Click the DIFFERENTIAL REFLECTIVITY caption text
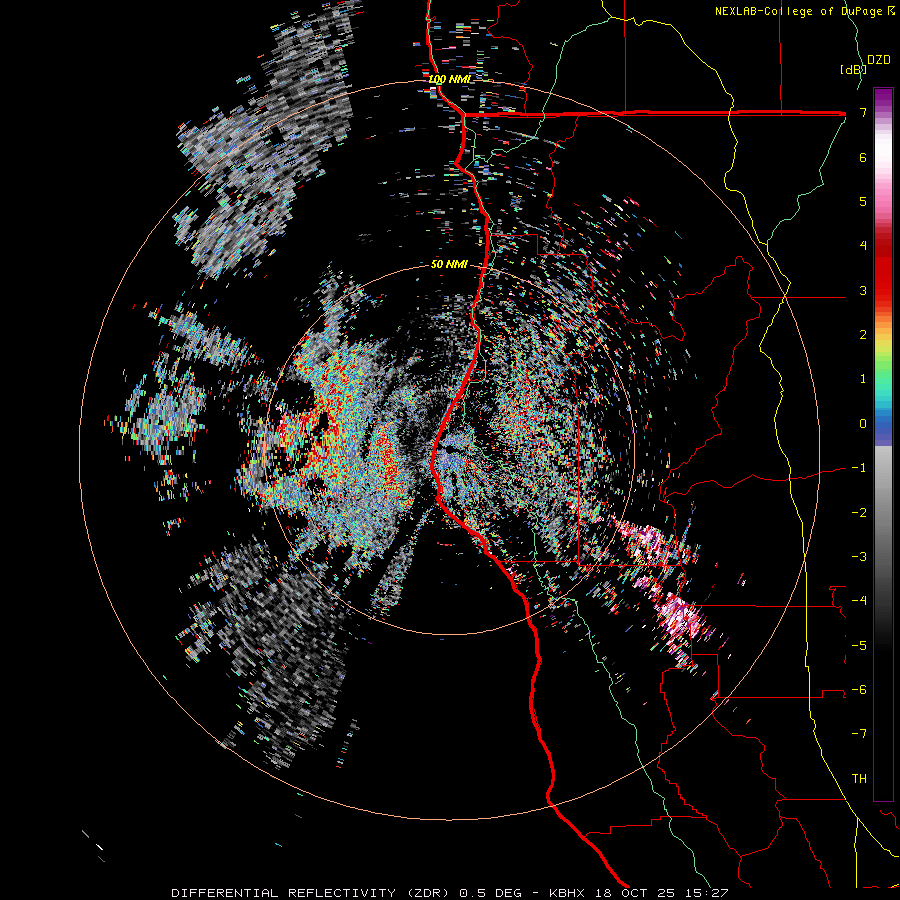 tap(284, 893)
